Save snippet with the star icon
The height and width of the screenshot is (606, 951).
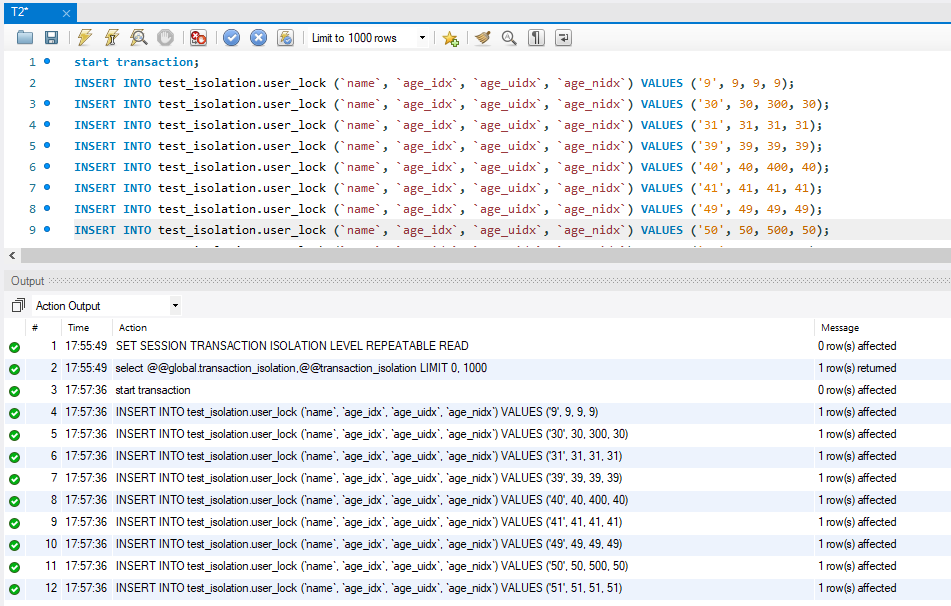[x=451, y=38]
